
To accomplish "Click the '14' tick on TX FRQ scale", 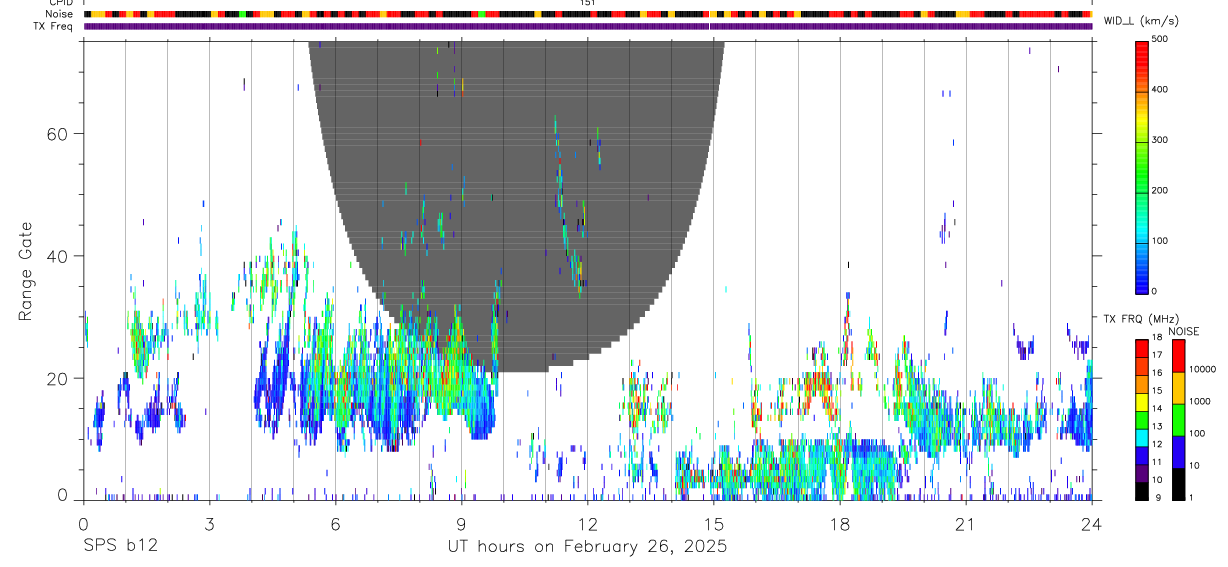I will [1157, 408].
